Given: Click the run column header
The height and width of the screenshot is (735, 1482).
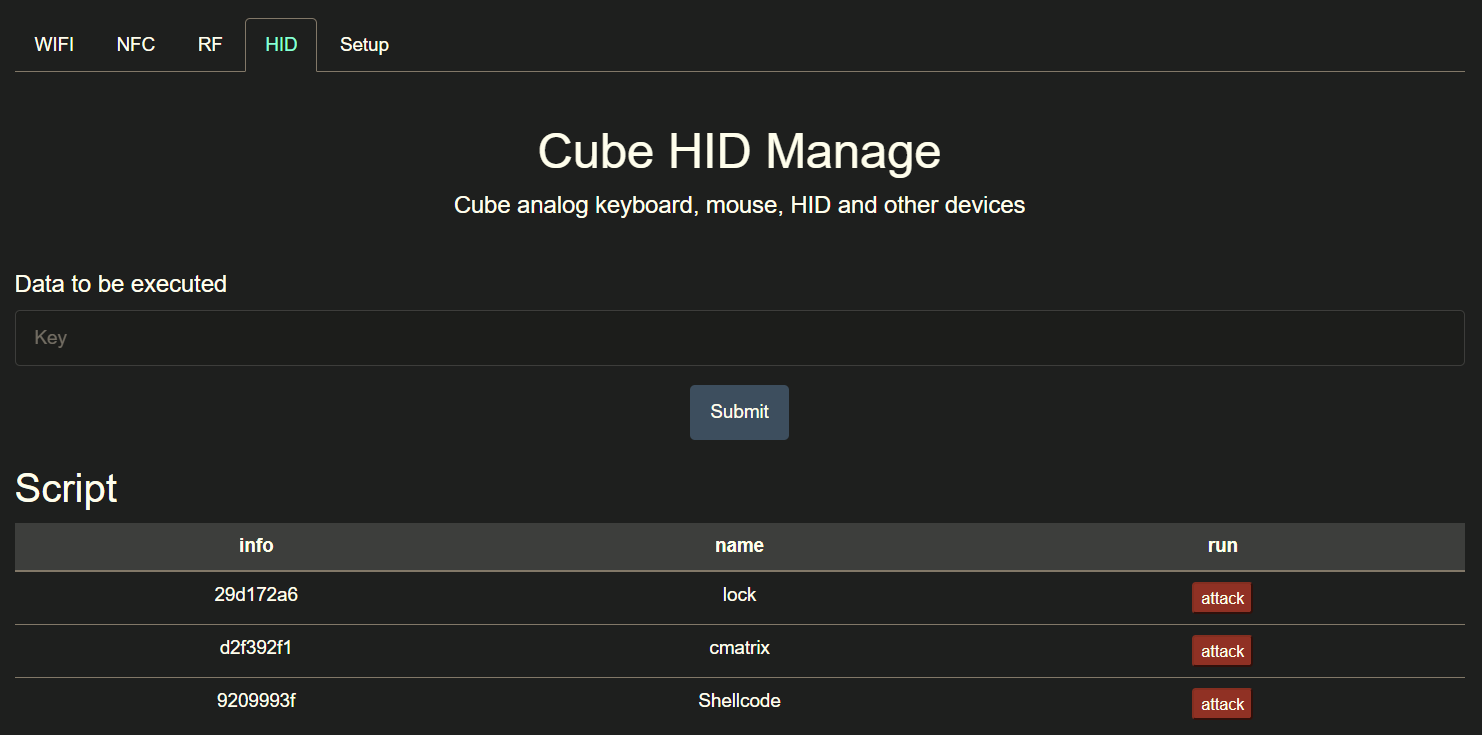Looking at the screenshot, I should tap(1222, 546).
